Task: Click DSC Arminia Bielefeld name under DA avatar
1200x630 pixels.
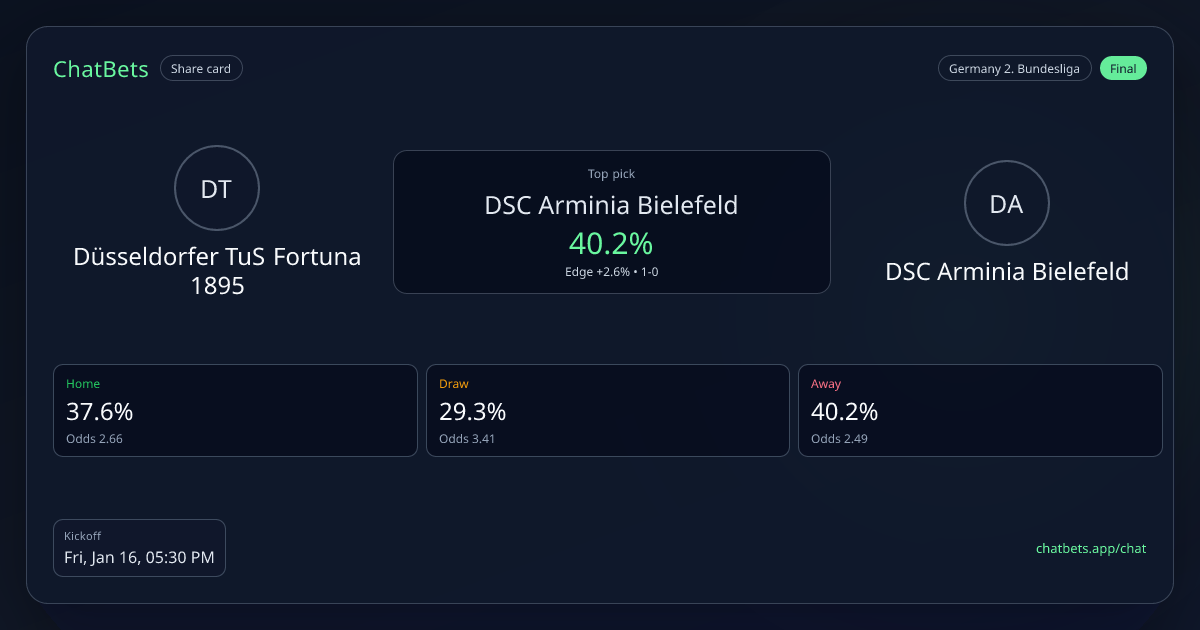Action: click(x=1006, y=271)
